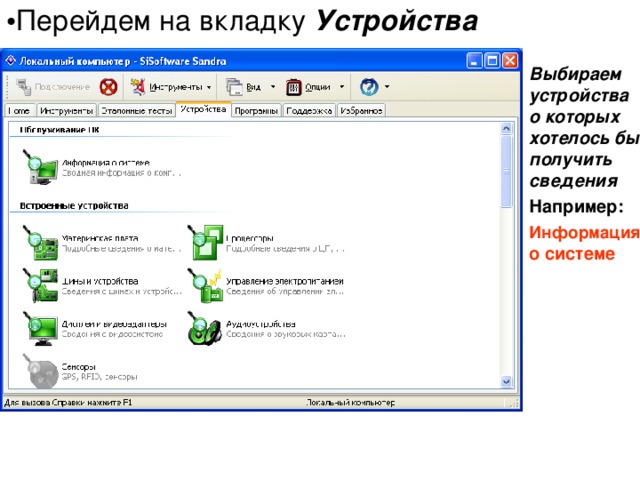Click the Инструменты toolbar icon
640x480 pixels.
click(138, 87)
